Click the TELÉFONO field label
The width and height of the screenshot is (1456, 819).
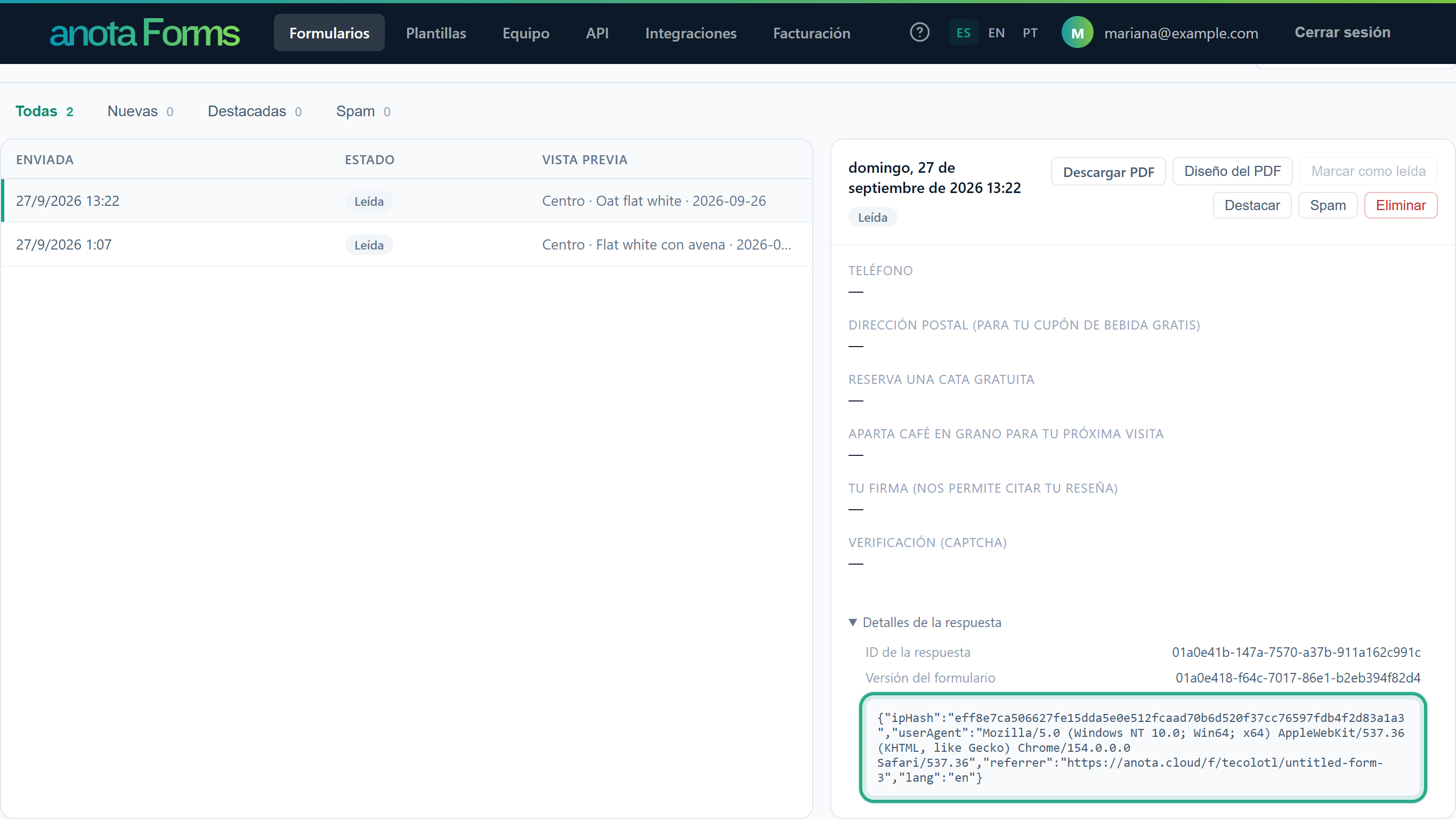click(x=880, y=270)
